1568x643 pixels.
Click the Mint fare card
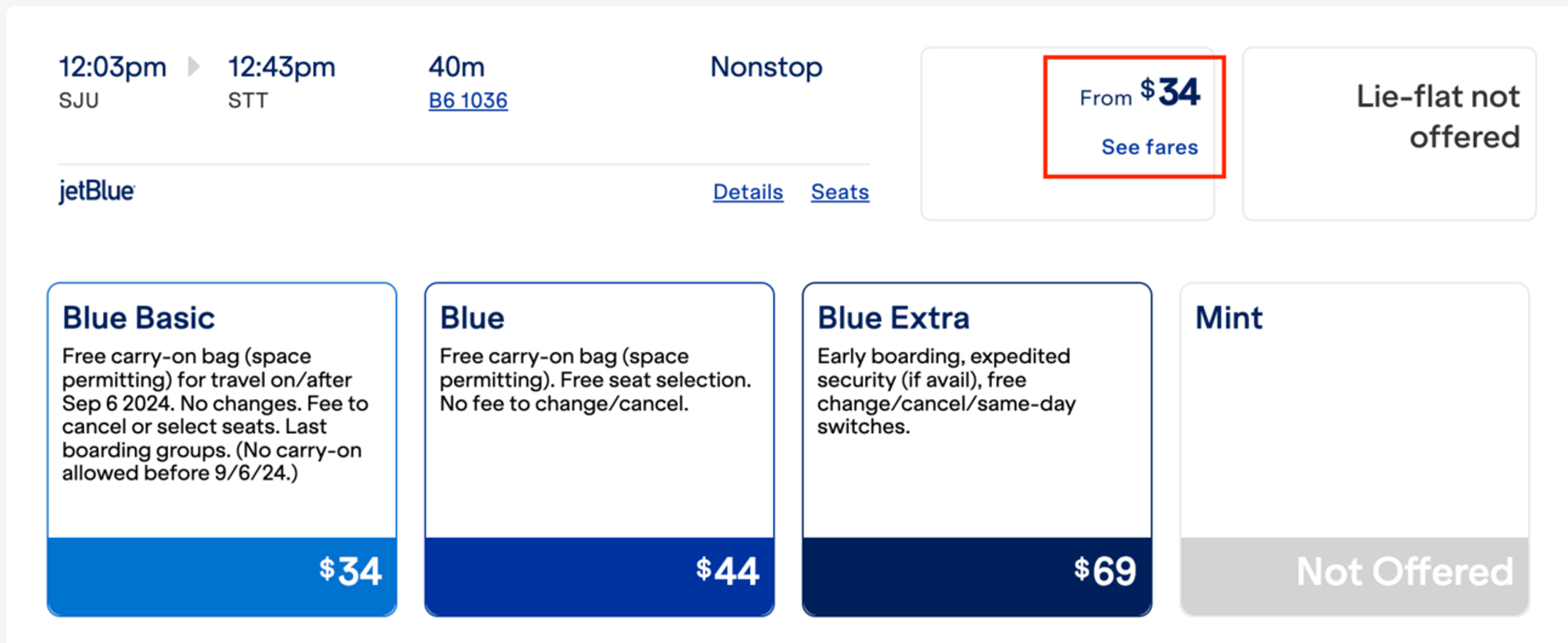(1354, 449)
